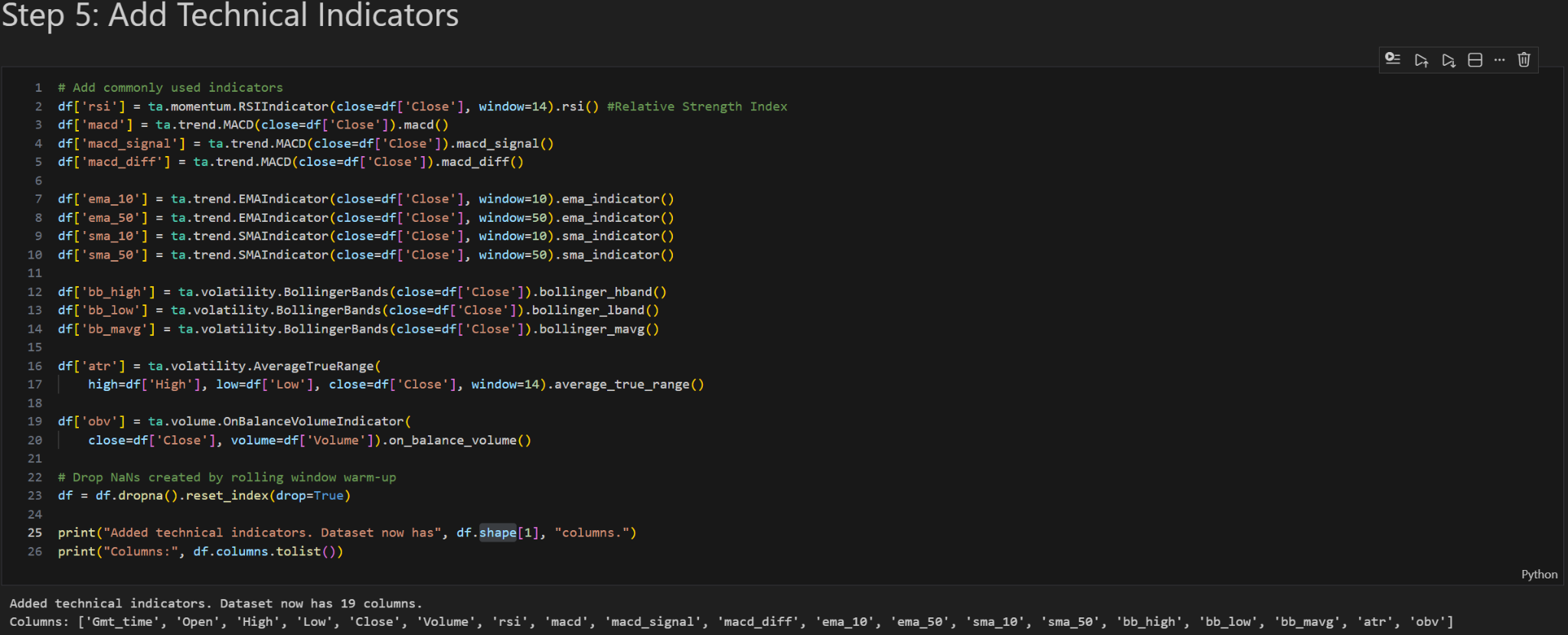The image size is (1568, 635).
Task: Click the highlighted word shape on line 25
Action: [x=498, y=532]
